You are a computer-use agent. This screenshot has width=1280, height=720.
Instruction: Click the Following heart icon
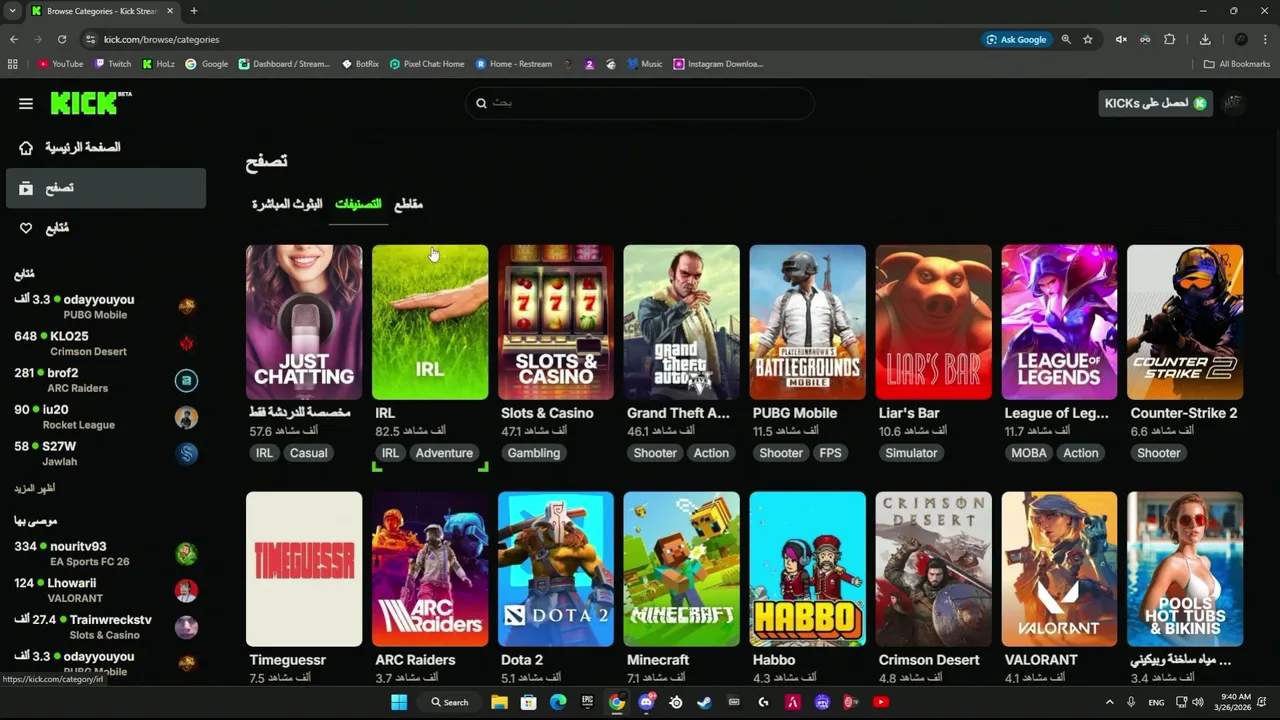click(26, 228)
